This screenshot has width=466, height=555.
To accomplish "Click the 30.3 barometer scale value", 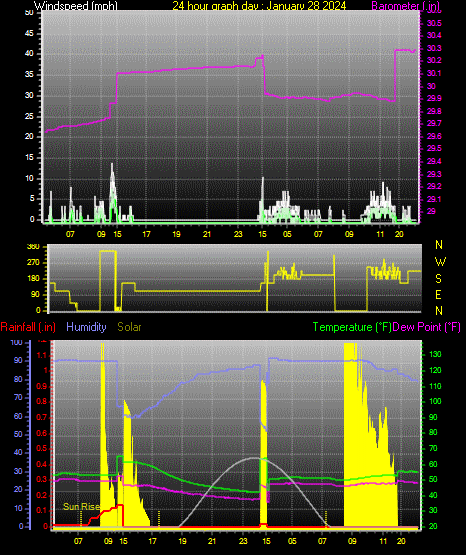I will pyautogui.click(x=434, y=48).
